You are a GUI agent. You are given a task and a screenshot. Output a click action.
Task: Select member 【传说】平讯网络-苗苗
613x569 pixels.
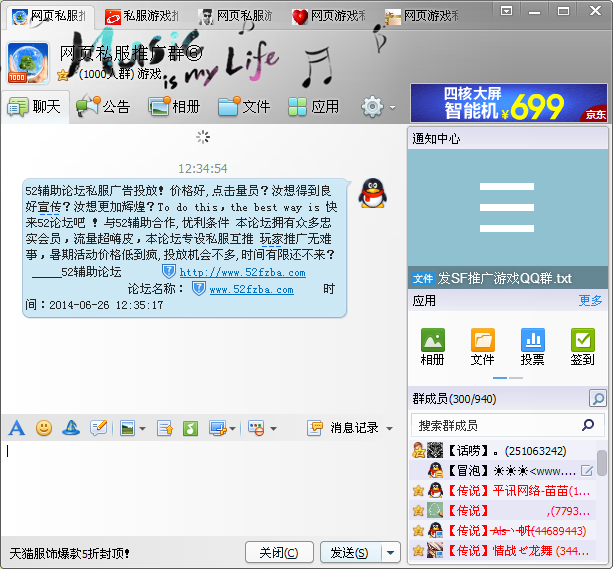pos(502,490)
